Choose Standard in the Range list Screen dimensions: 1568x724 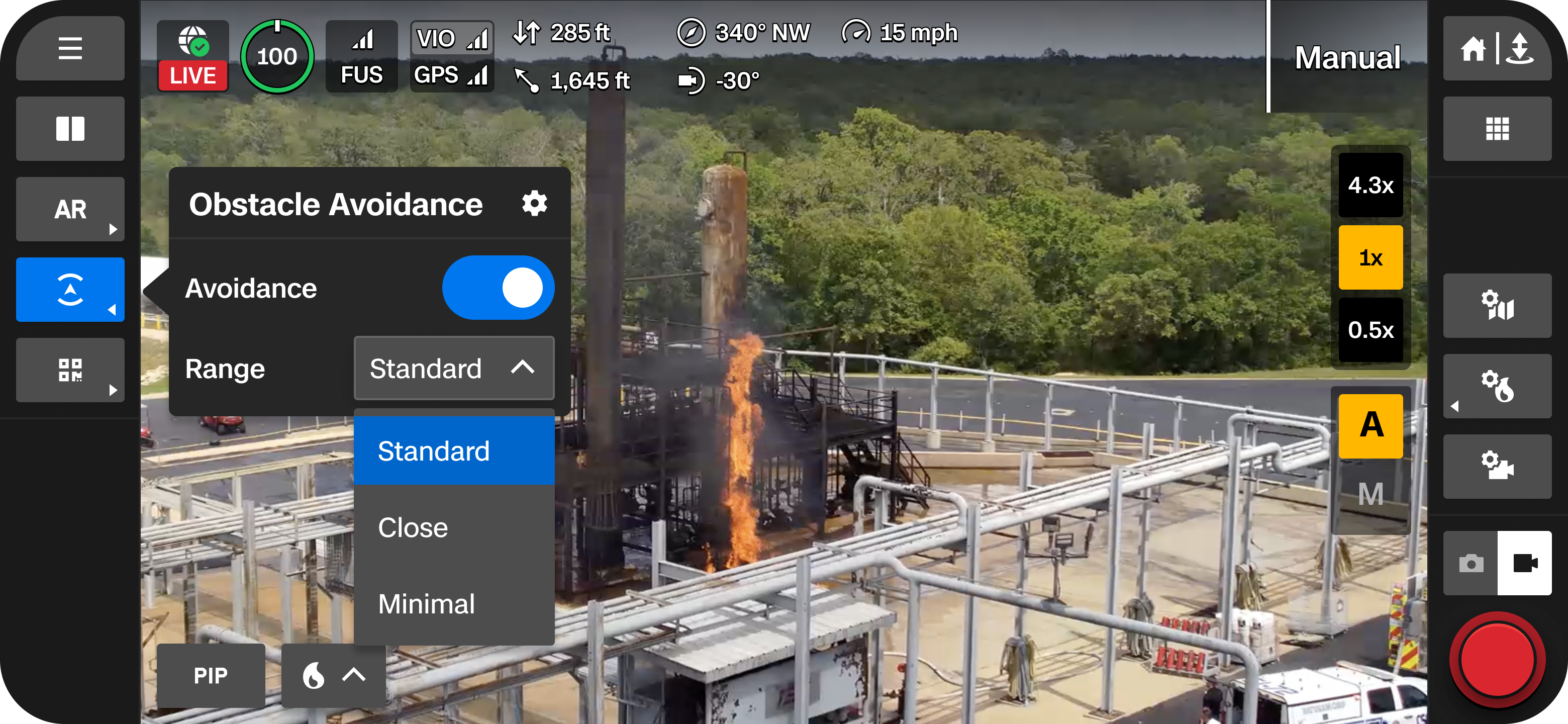(x=454, y=450)
